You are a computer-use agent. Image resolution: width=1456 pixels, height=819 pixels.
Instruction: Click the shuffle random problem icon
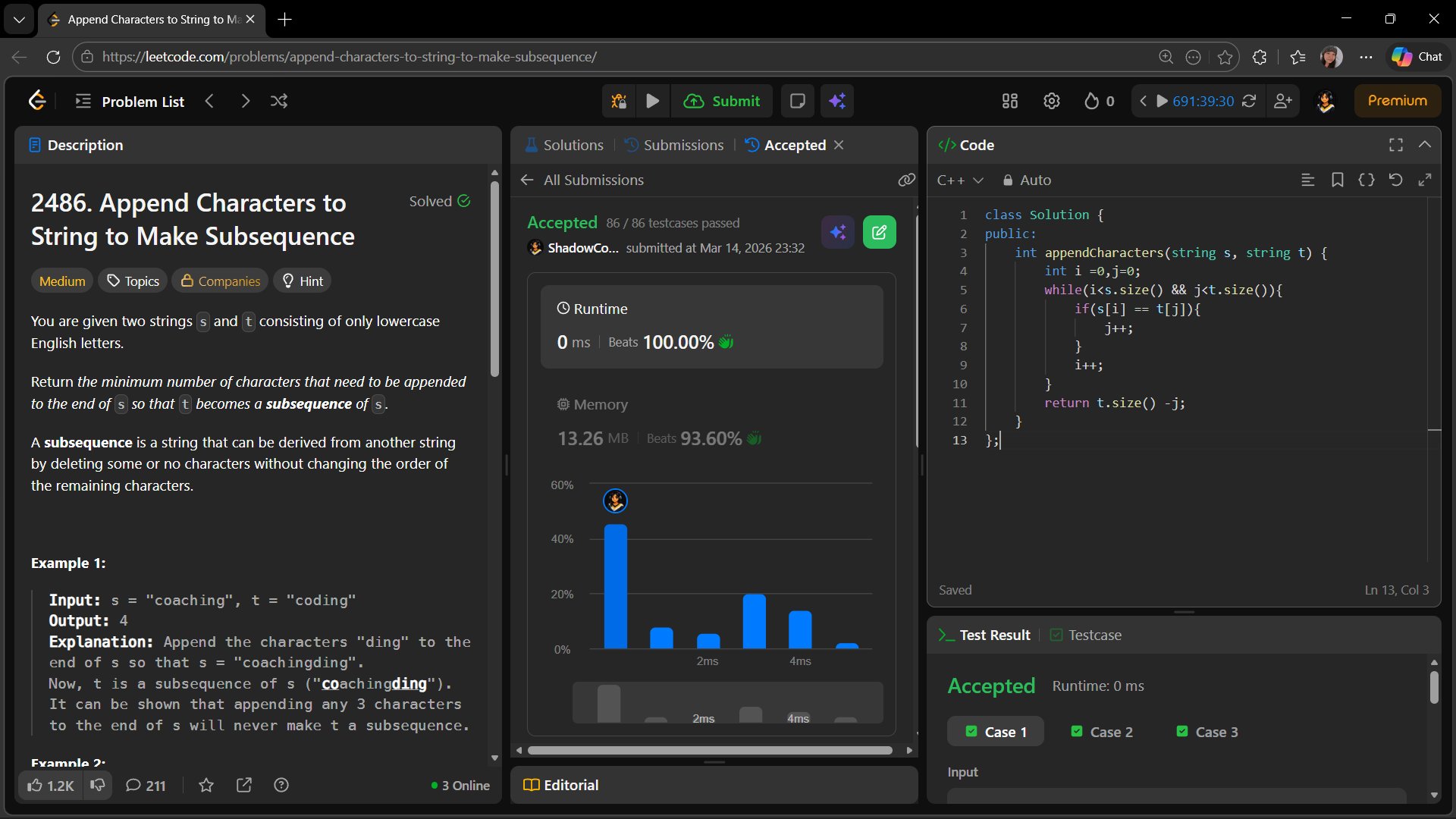pyautogui.click(x=279, y=101)
